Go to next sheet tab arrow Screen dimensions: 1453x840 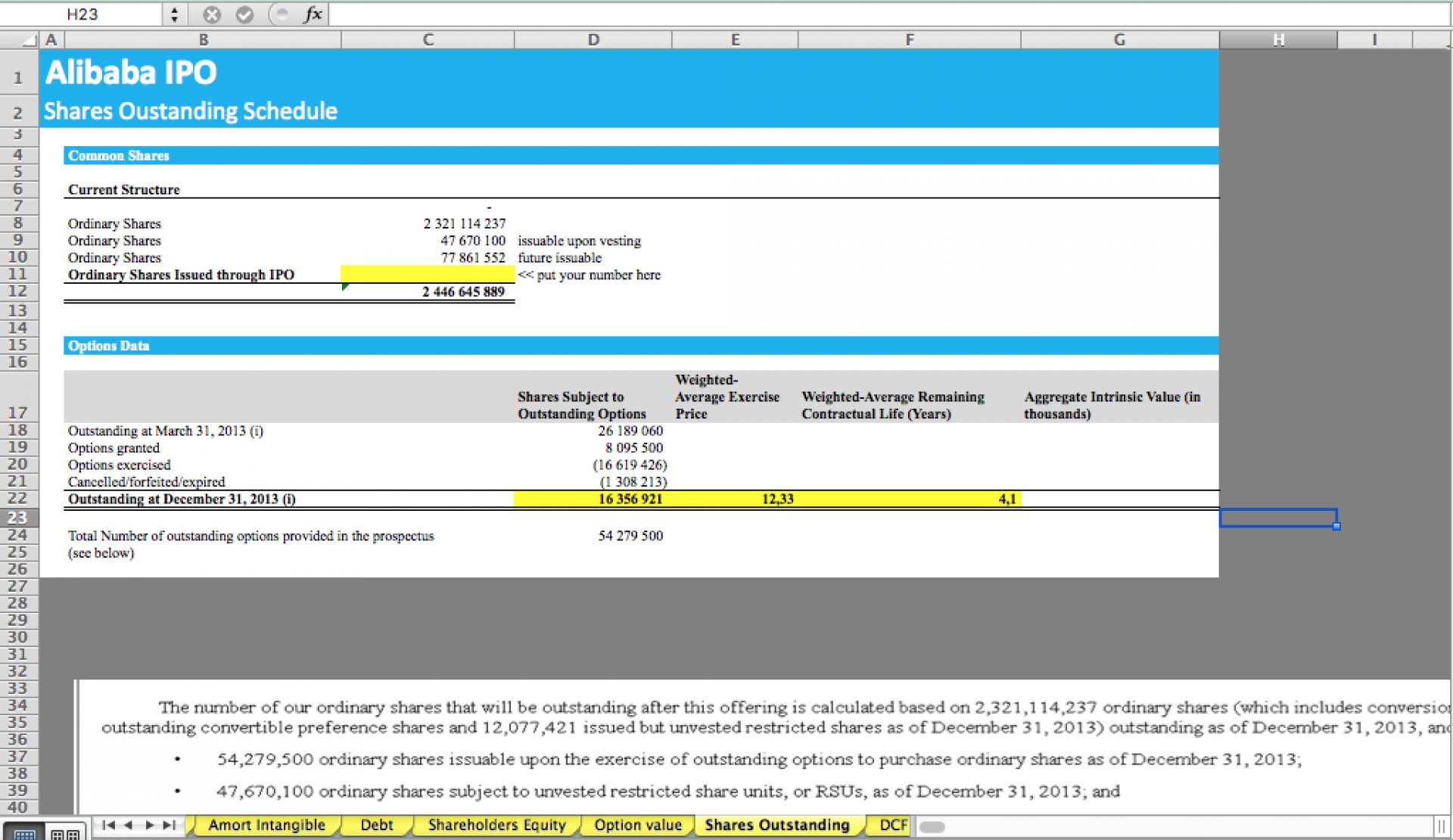[x=149, y=825]
